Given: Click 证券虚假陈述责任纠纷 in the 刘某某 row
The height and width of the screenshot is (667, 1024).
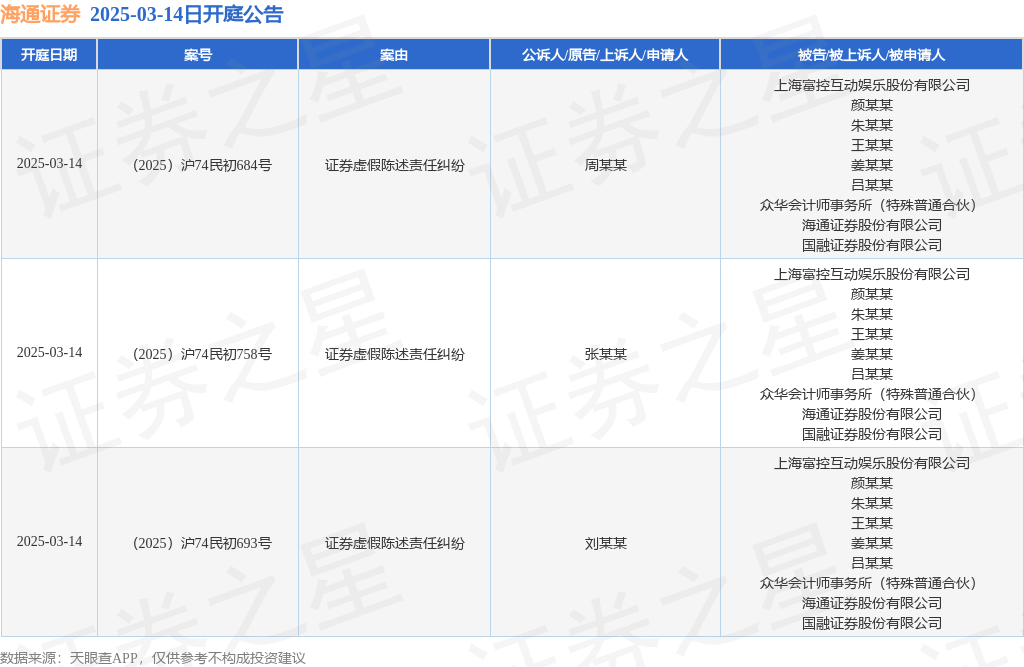Looking at the screenshot, I should point(394,543).
